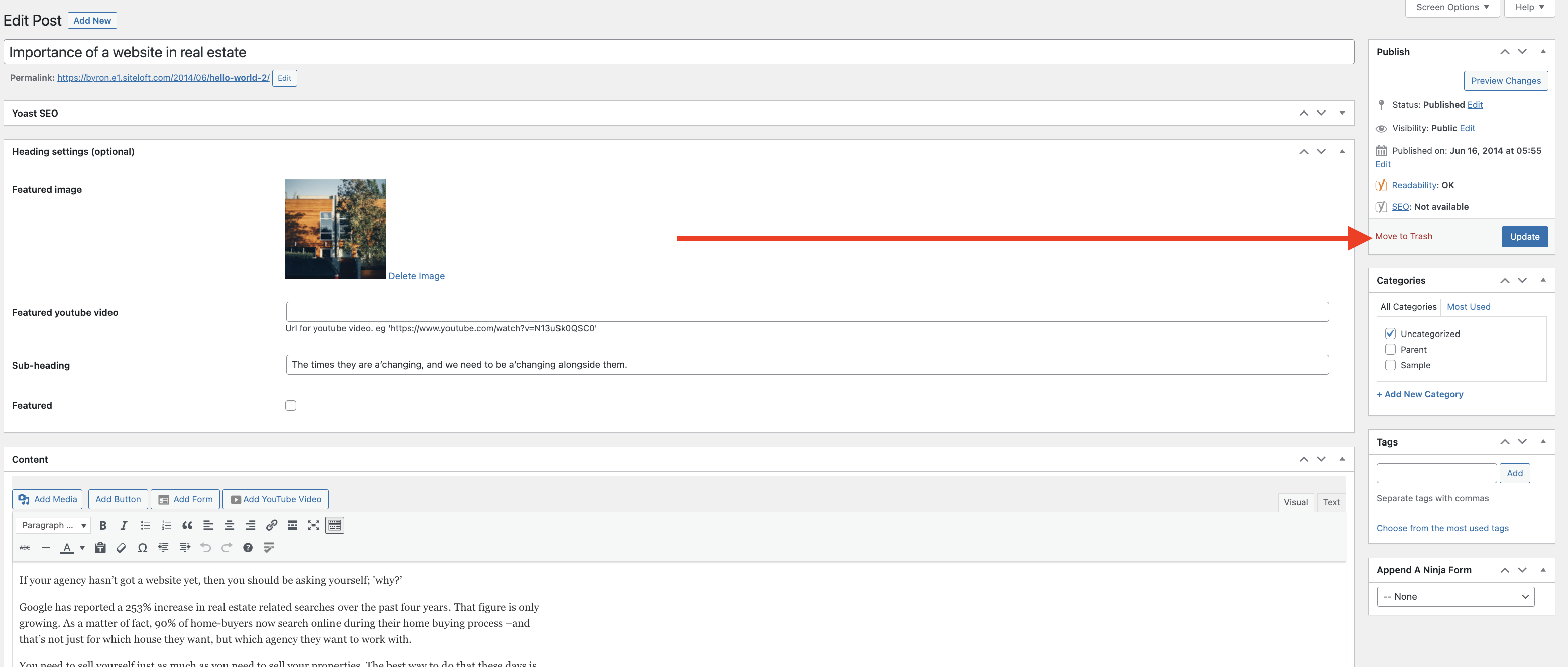The image size is (1568, 667).
Task: Uncheck the Uncategorized category
Action: tap(1390, 333)
